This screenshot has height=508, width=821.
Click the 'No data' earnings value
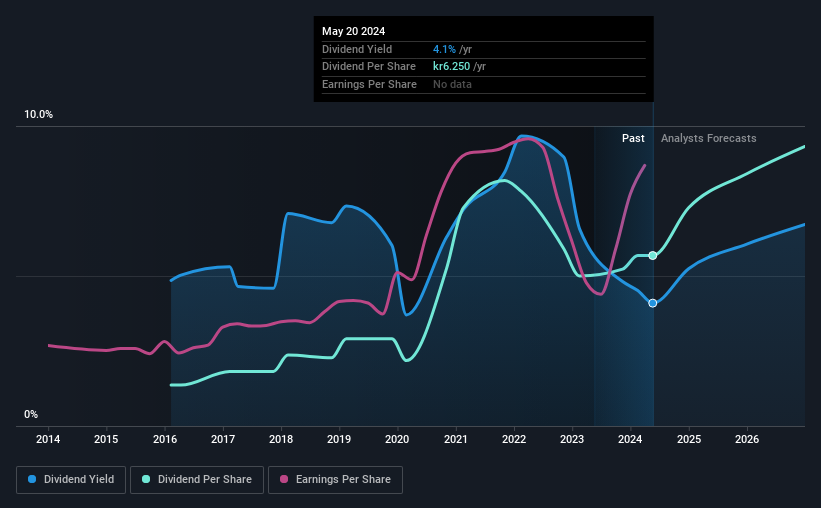(452, 84)
